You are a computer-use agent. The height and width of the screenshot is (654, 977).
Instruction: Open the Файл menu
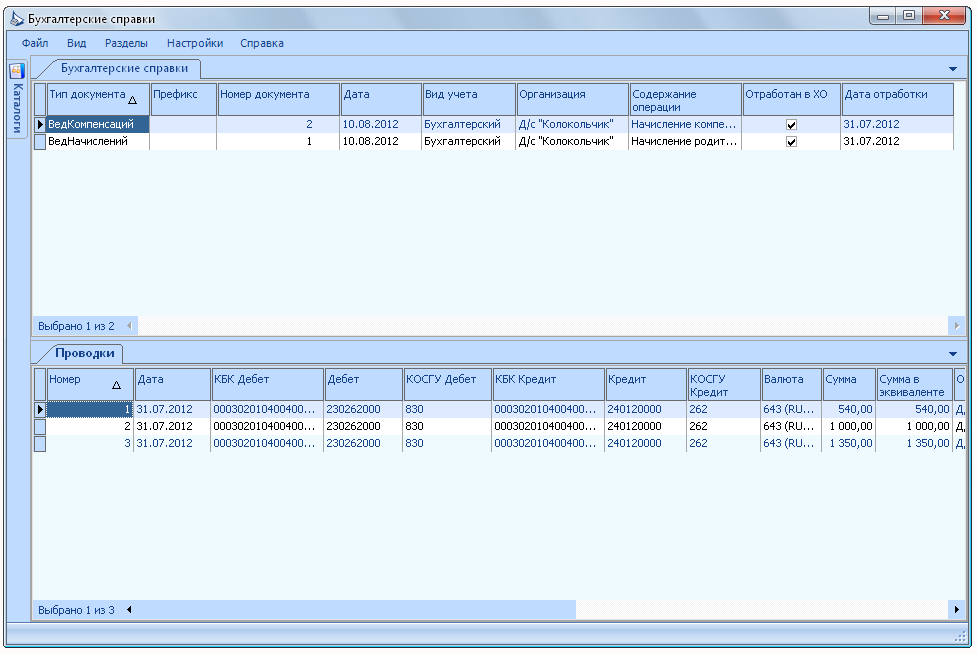[35, 43]
